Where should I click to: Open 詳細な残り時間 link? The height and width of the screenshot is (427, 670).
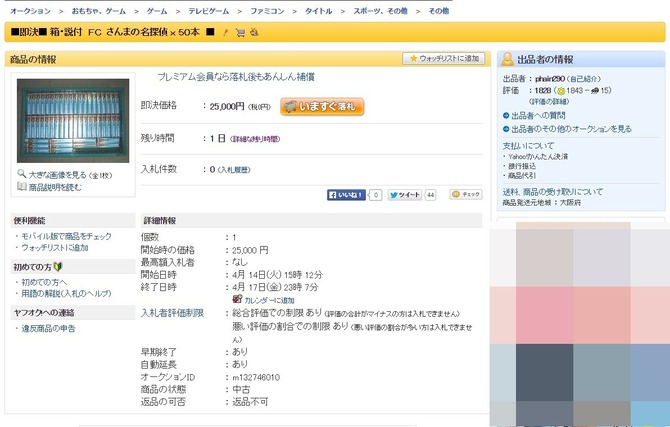tap(255, 139)
